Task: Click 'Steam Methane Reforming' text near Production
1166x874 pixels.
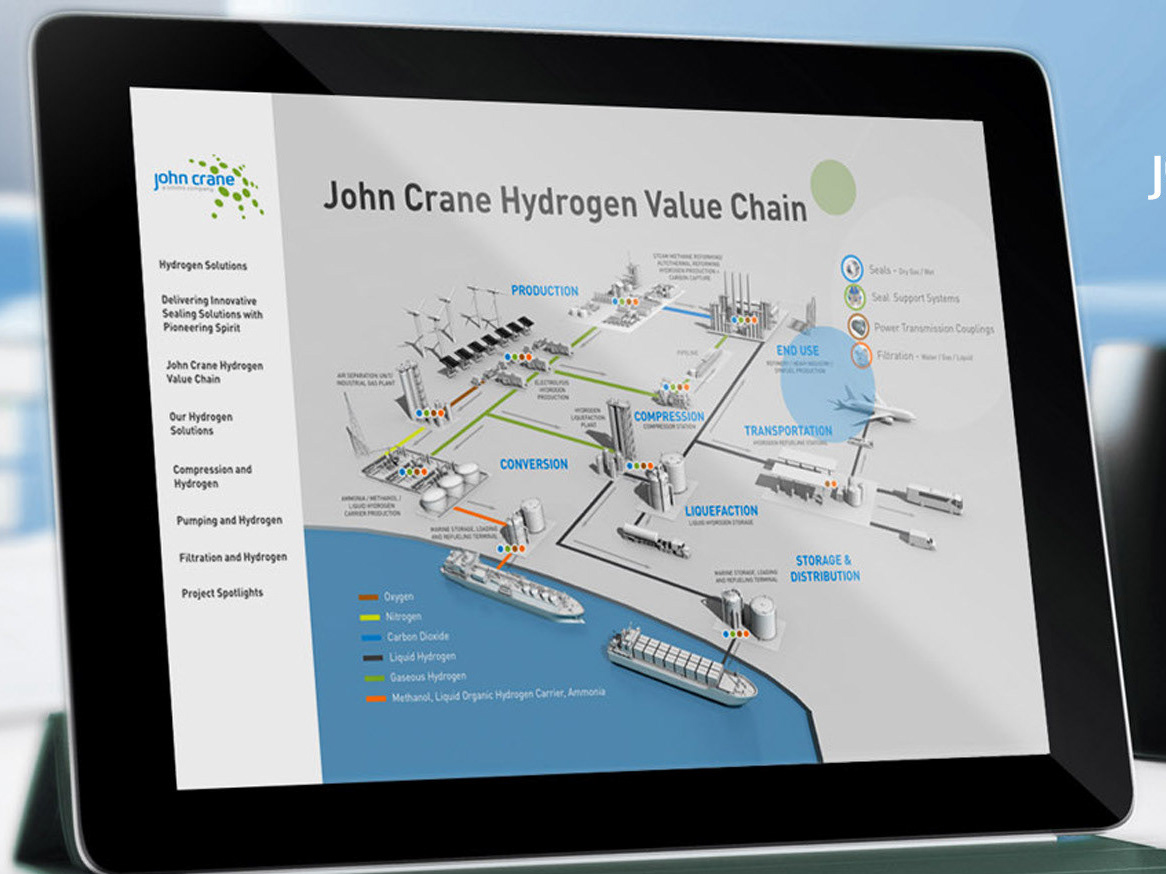Action: (x=687, y=266)
